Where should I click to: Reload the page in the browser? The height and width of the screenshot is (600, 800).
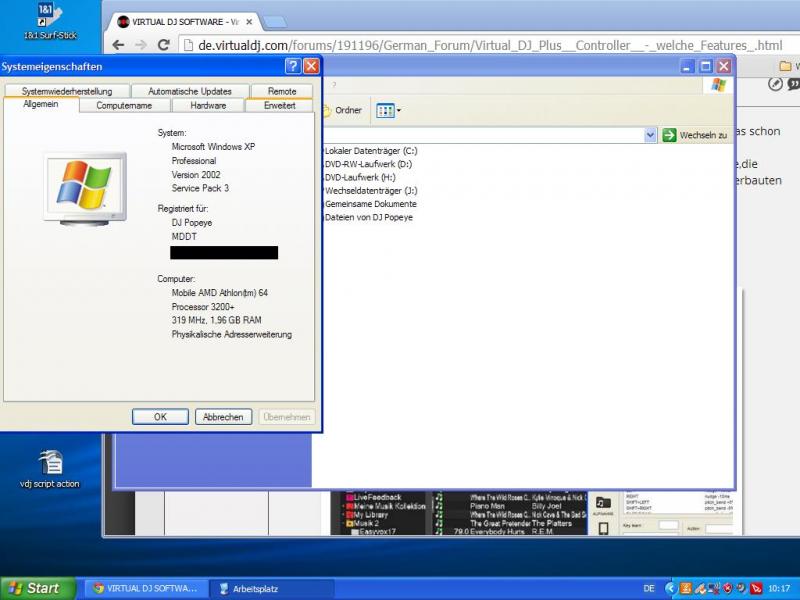click(x=163, y=45)
